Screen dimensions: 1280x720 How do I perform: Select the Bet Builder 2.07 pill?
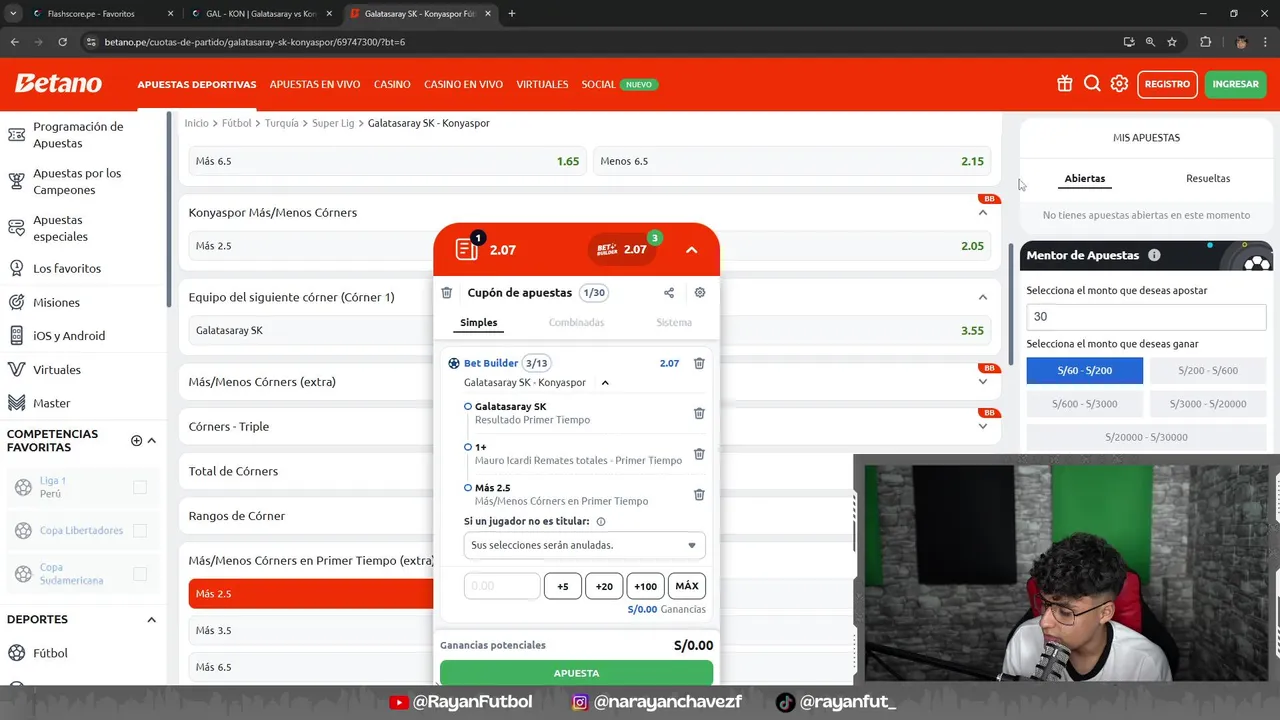point(623,249)
